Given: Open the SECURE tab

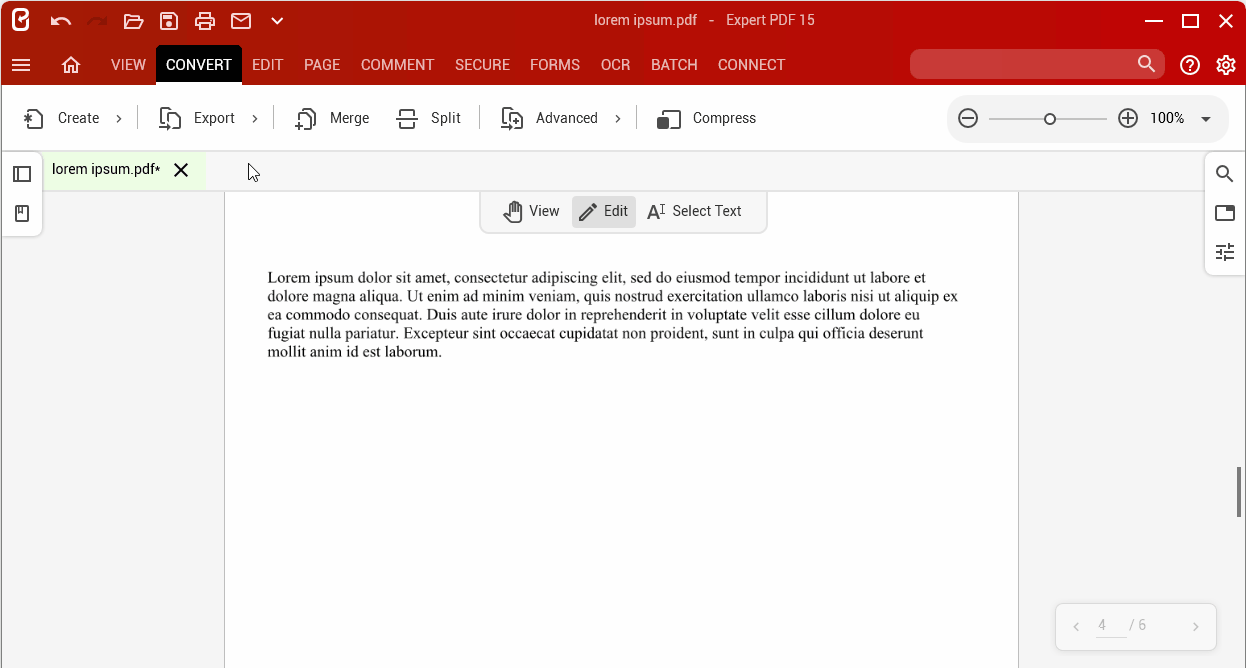Looking at the screenshot, I should (x=482, y=65).
